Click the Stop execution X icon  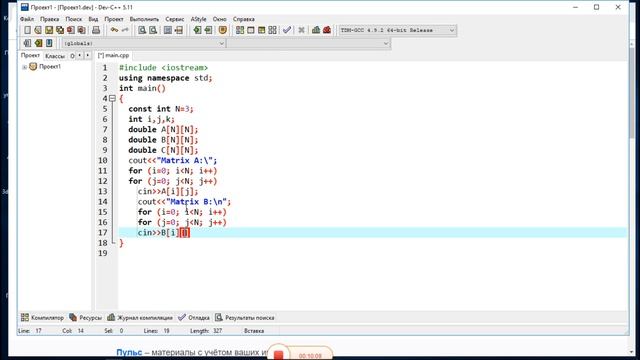coord(301,30)
